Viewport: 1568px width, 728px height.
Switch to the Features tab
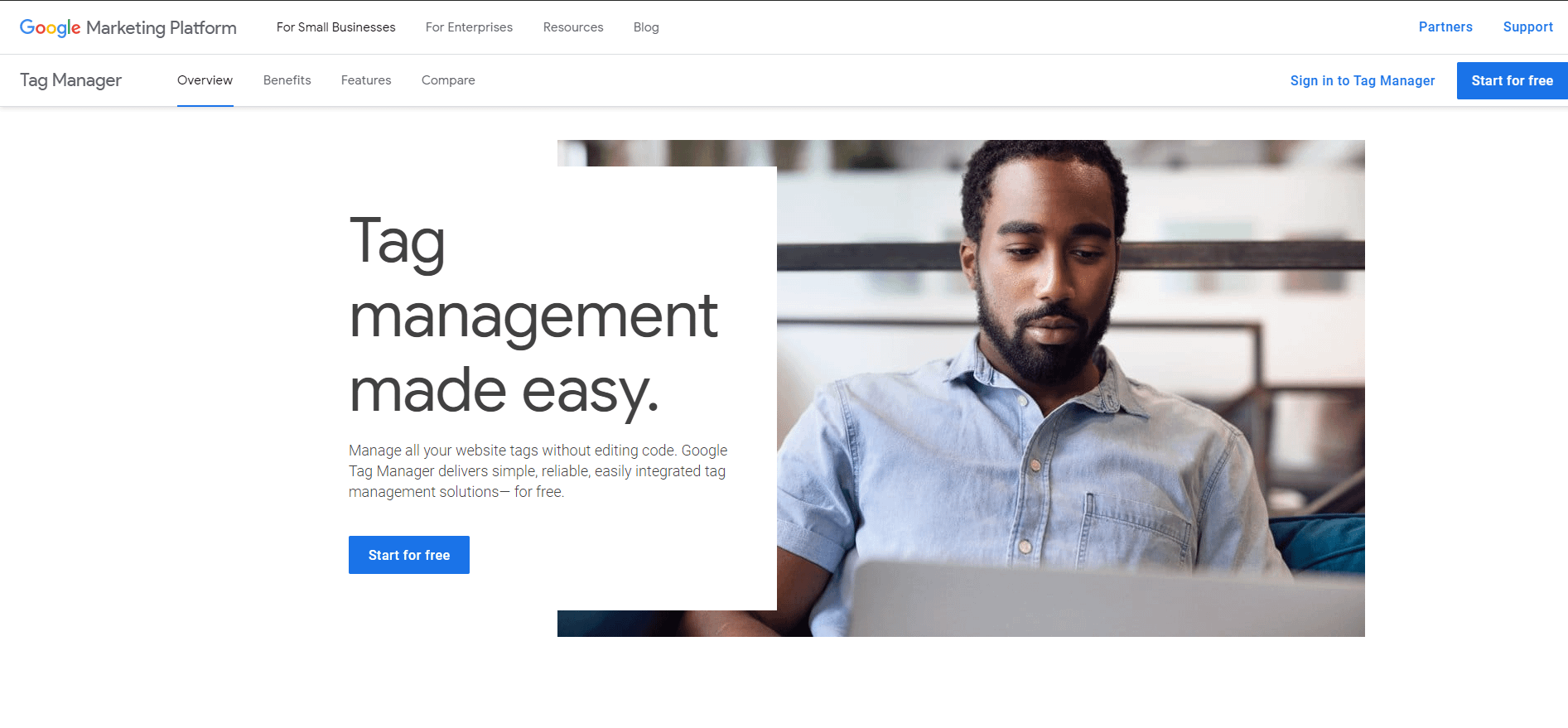[x=366, y=80]
